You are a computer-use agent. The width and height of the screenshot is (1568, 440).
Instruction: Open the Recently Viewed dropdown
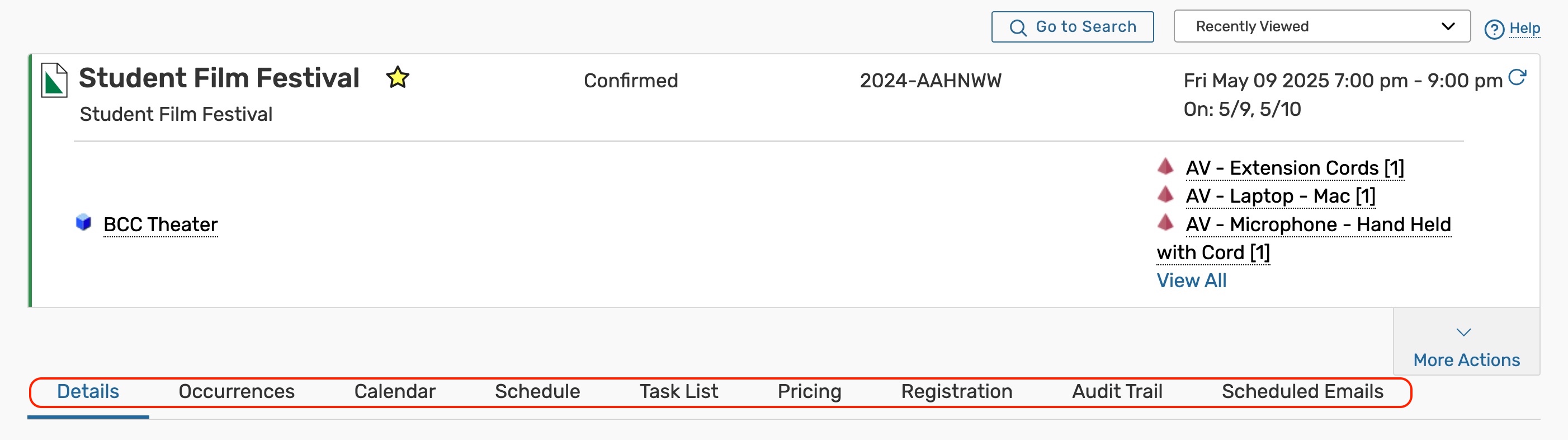click(1321, 26)
